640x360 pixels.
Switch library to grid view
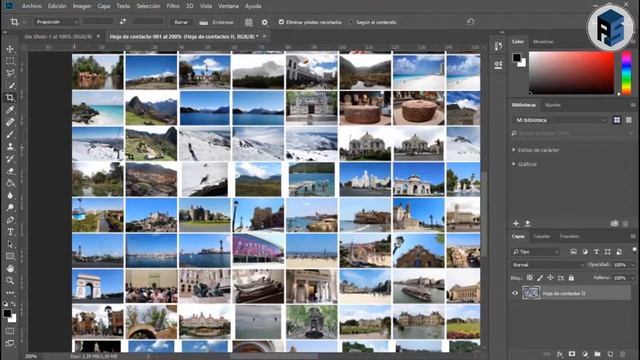tap(617, 120)
